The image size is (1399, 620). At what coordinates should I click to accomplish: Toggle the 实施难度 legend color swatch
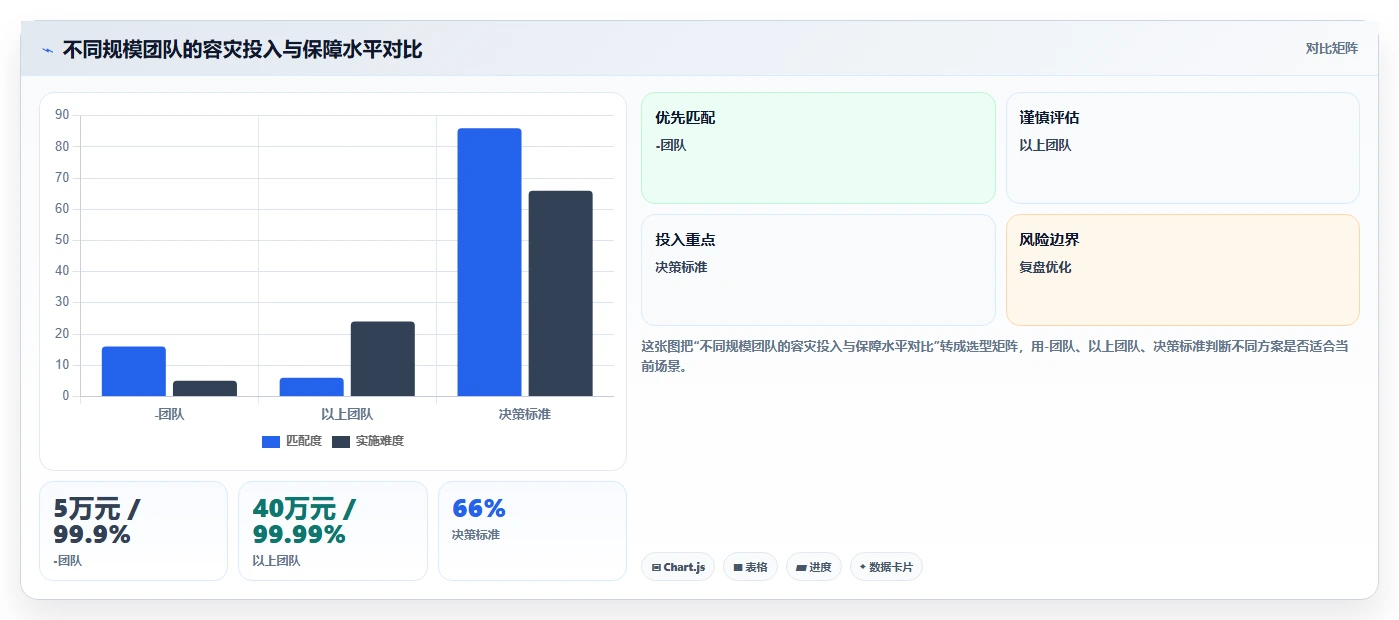tap(341, 441)
